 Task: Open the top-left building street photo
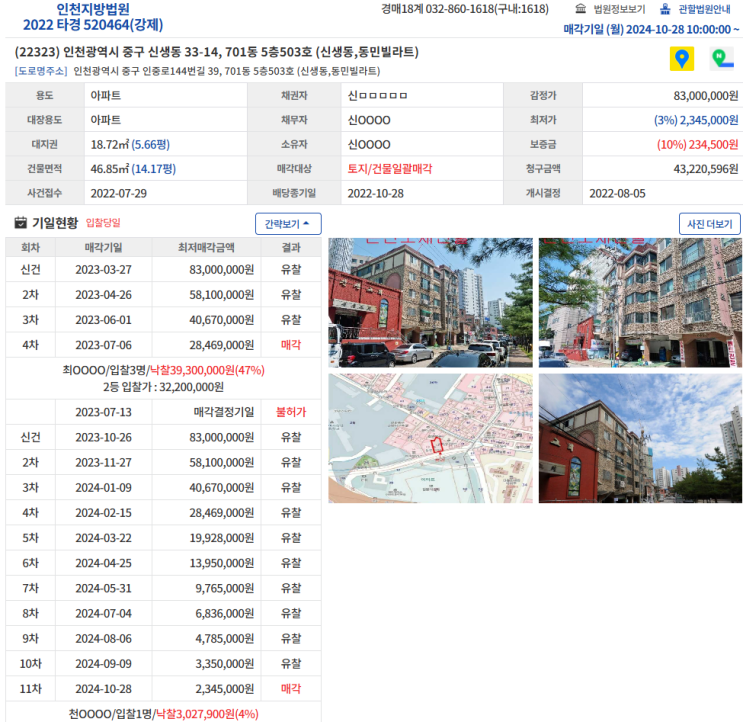(x=430, y=302)
